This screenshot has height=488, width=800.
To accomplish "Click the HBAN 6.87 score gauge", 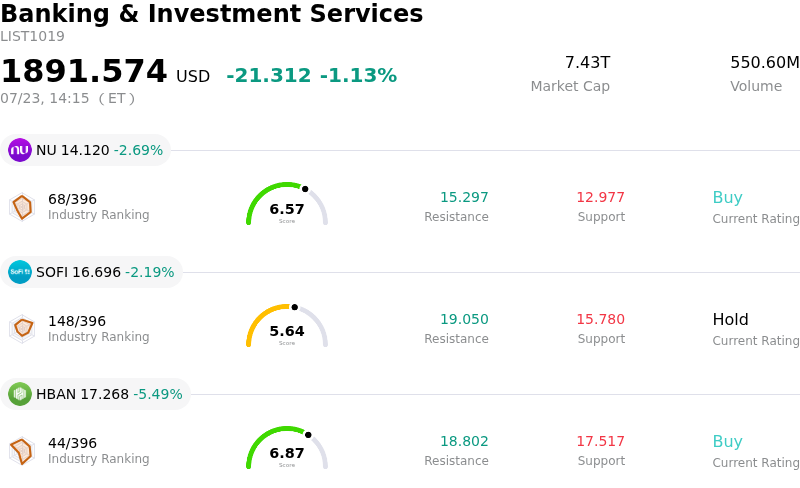I will 287,448.
